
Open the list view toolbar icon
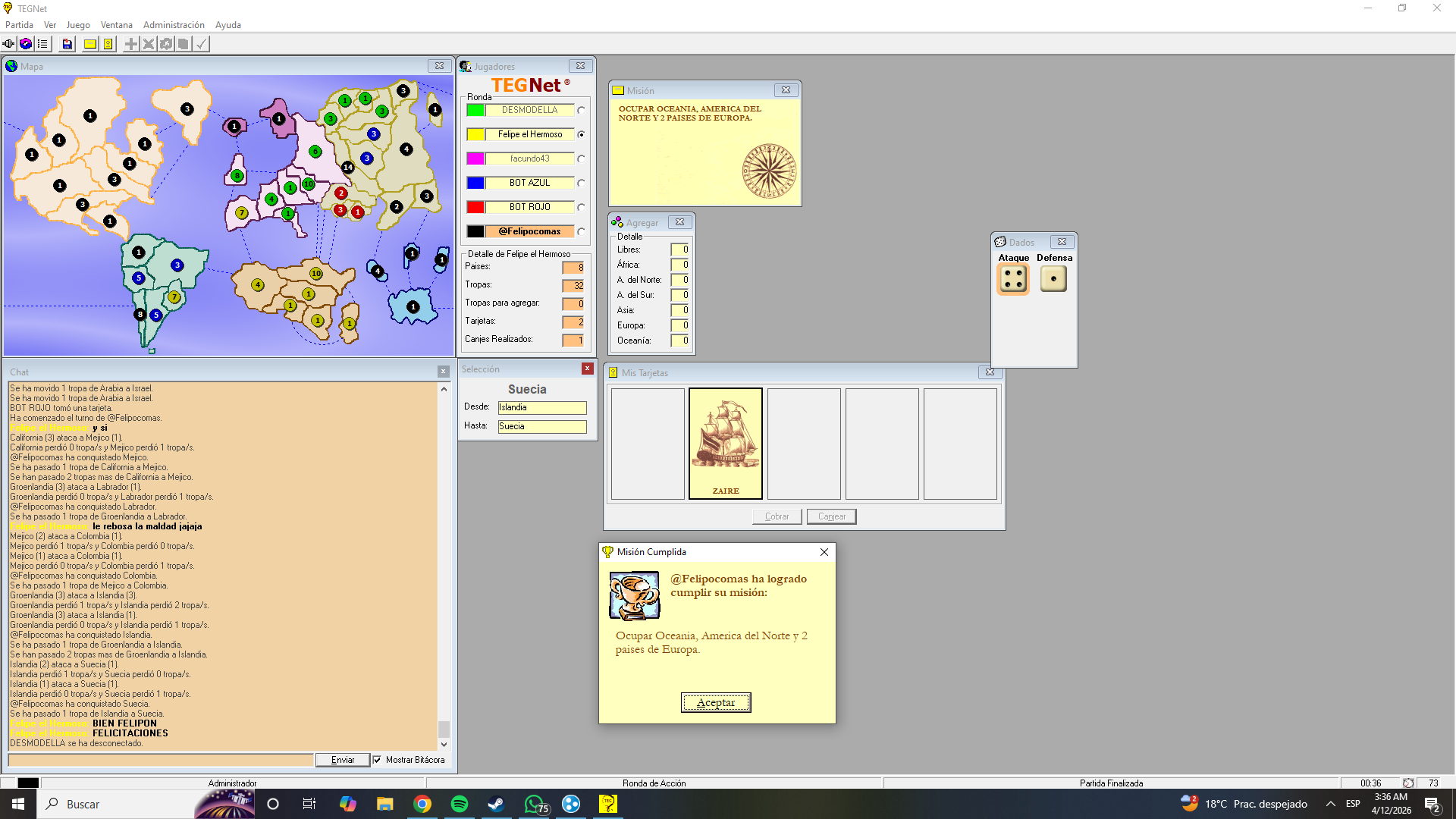[x=42, y=44]
